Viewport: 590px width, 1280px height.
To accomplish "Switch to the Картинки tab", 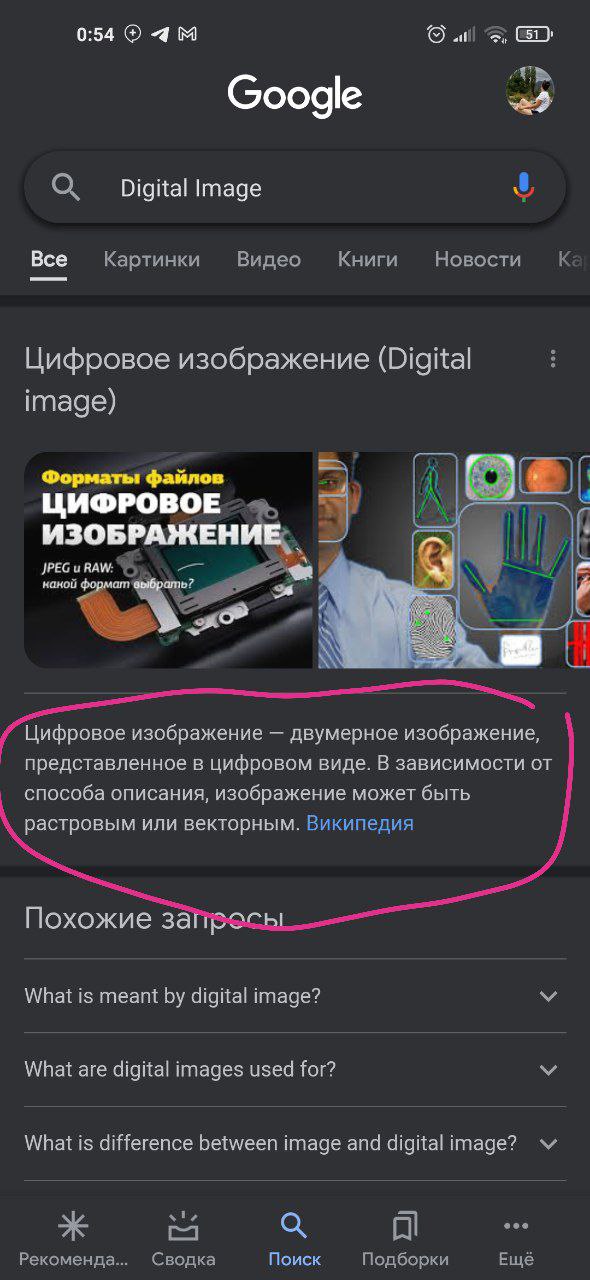I will 152,259.
